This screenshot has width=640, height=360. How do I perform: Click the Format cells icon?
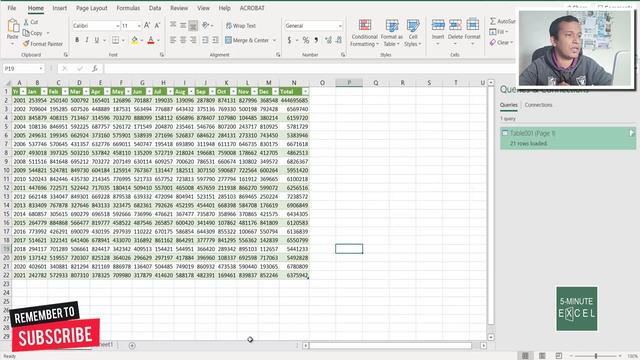pyautogui.click(x=472, y=25)
